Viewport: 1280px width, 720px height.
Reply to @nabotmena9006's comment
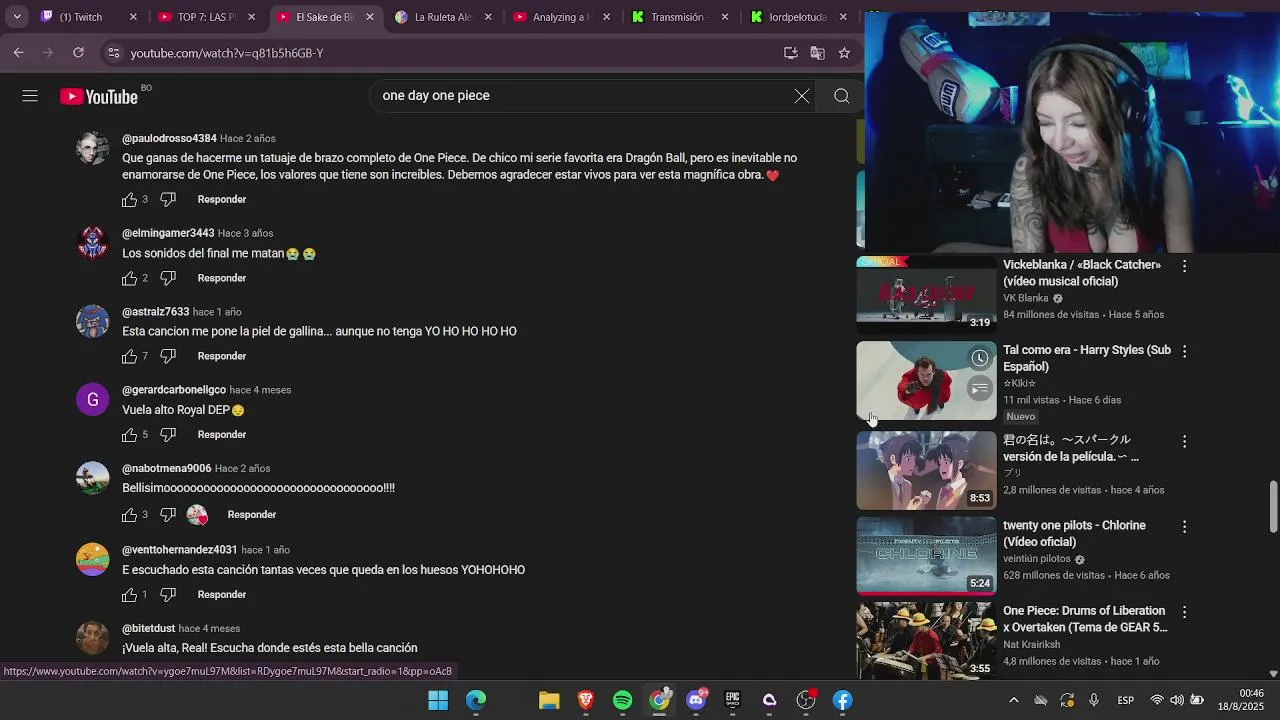252,514
